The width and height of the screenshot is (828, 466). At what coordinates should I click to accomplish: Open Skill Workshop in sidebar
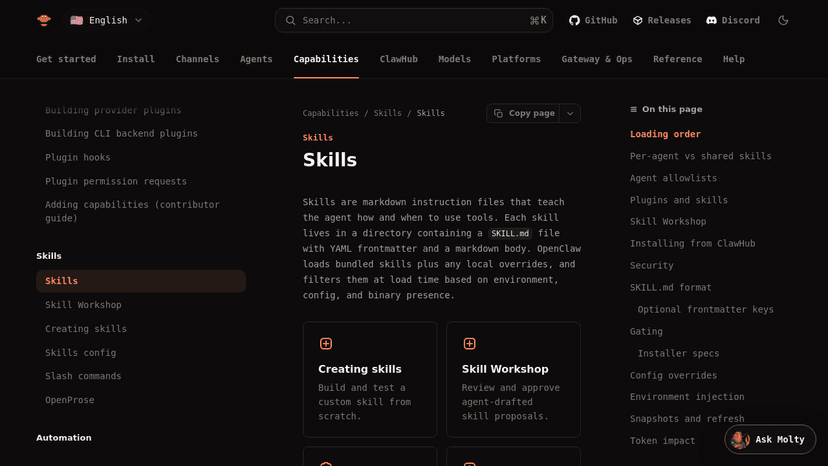pyautogui.click(x=83, y=305)
